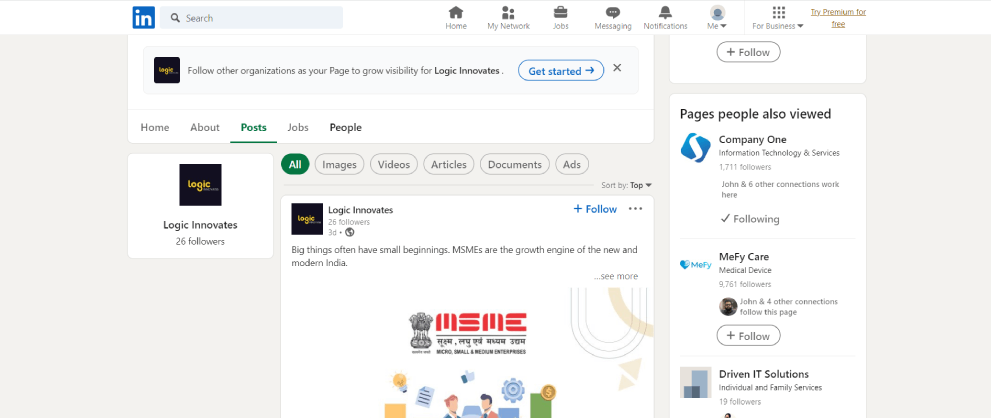The width and height of the screenshot is (991, 418).
Task: Open the People tab
Action: [x=345, y=127]
